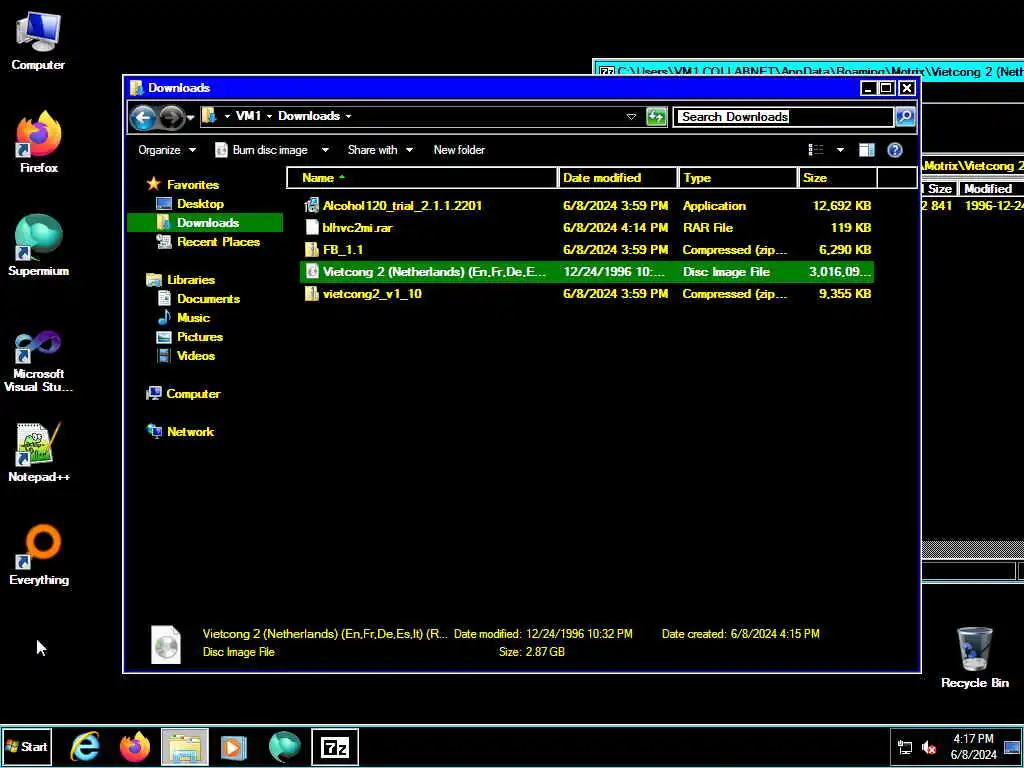Screen dimensions: 1024x768
Task: Click the blank icon of blhvc2mi.rar
Action: coord(312,228)
